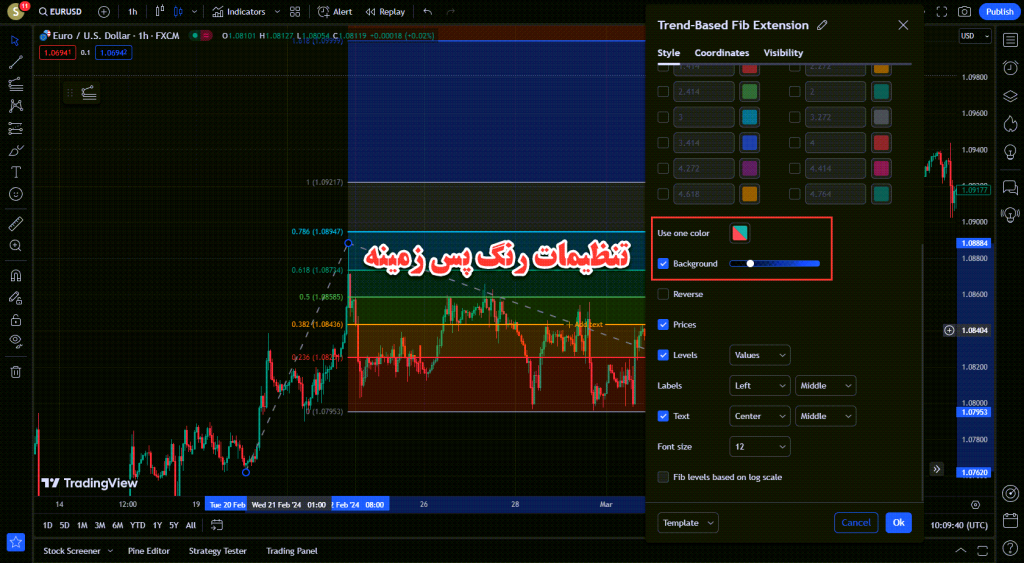The height and width of the screenshot is (563, 1024).
Task: Hide all drawings with eye icon
Action: click(x=16, y=341)
